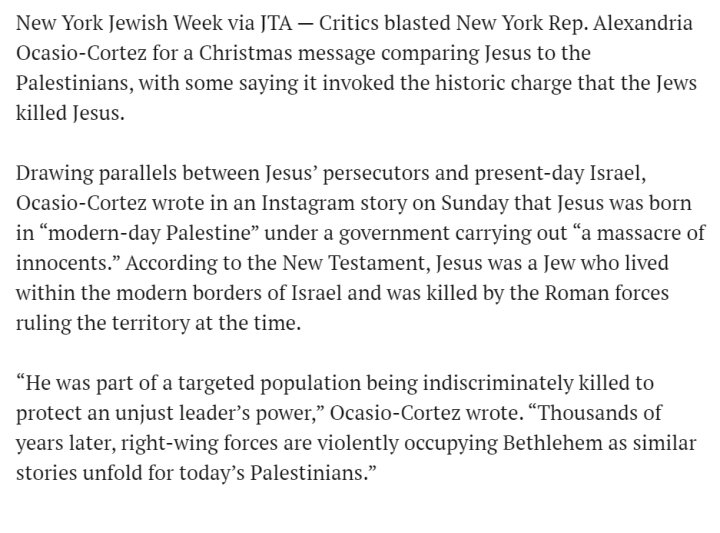720x533 pixels.
Task: Click the words "New York Jewish Week"
Action: [119, 23]
